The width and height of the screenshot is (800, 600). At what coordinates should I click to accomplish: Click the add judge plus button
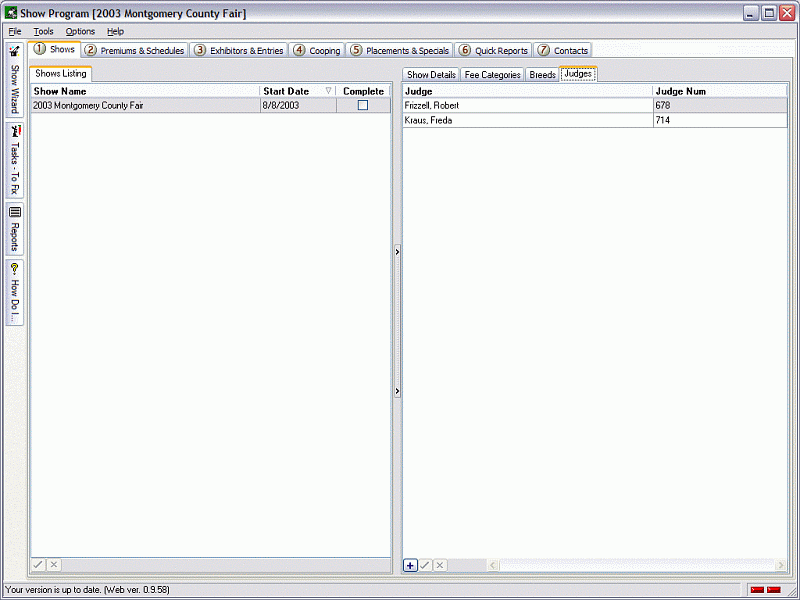click(410, 565)
